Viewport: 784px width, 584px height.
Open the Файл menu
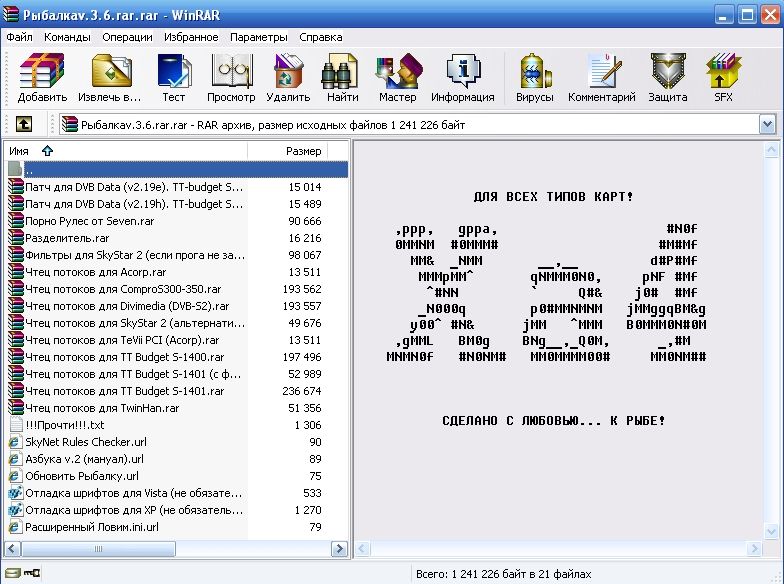point(20,37)
